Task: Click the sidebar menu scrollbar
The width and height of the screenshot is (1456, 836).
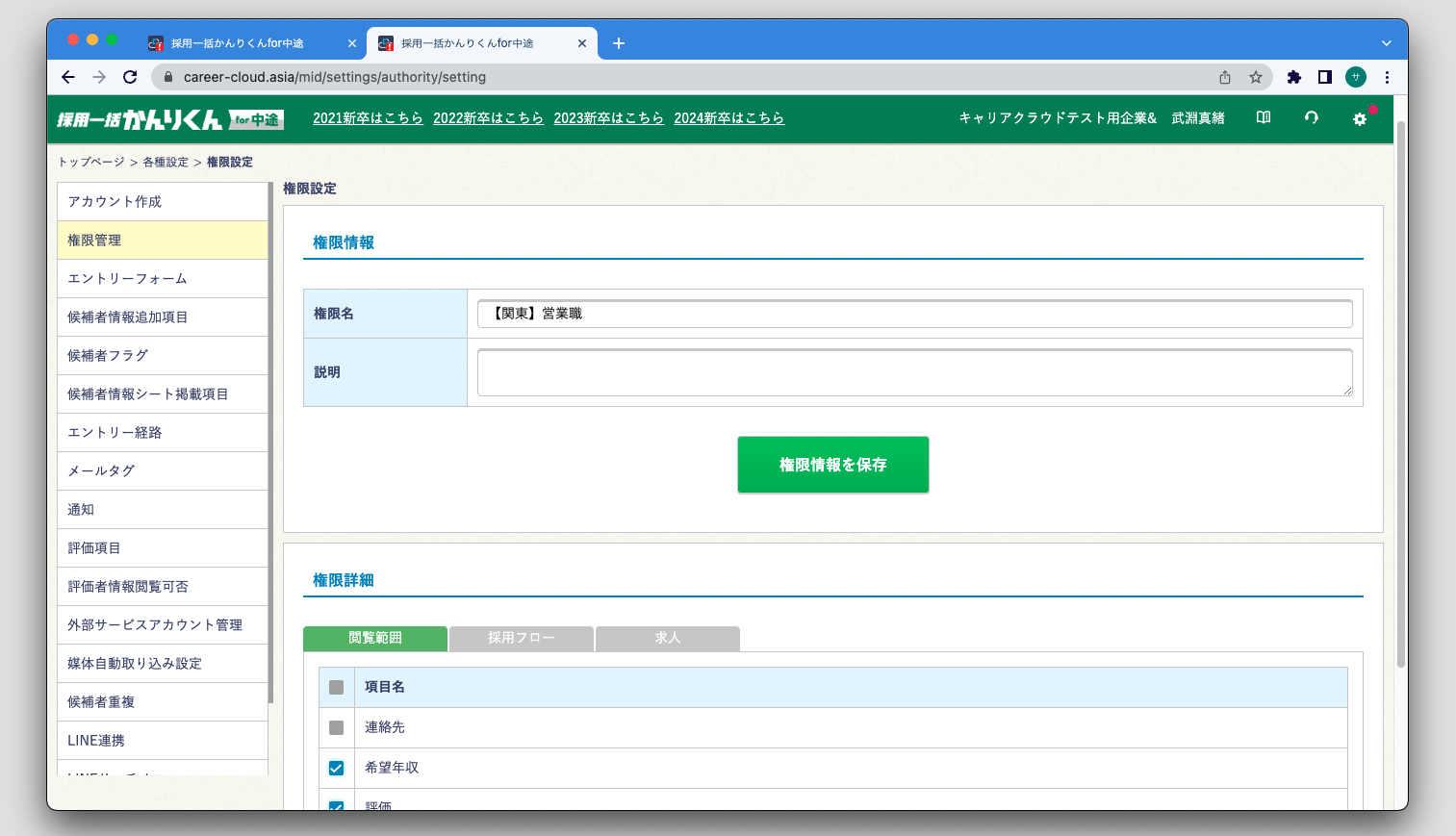Action: (270, 443)
